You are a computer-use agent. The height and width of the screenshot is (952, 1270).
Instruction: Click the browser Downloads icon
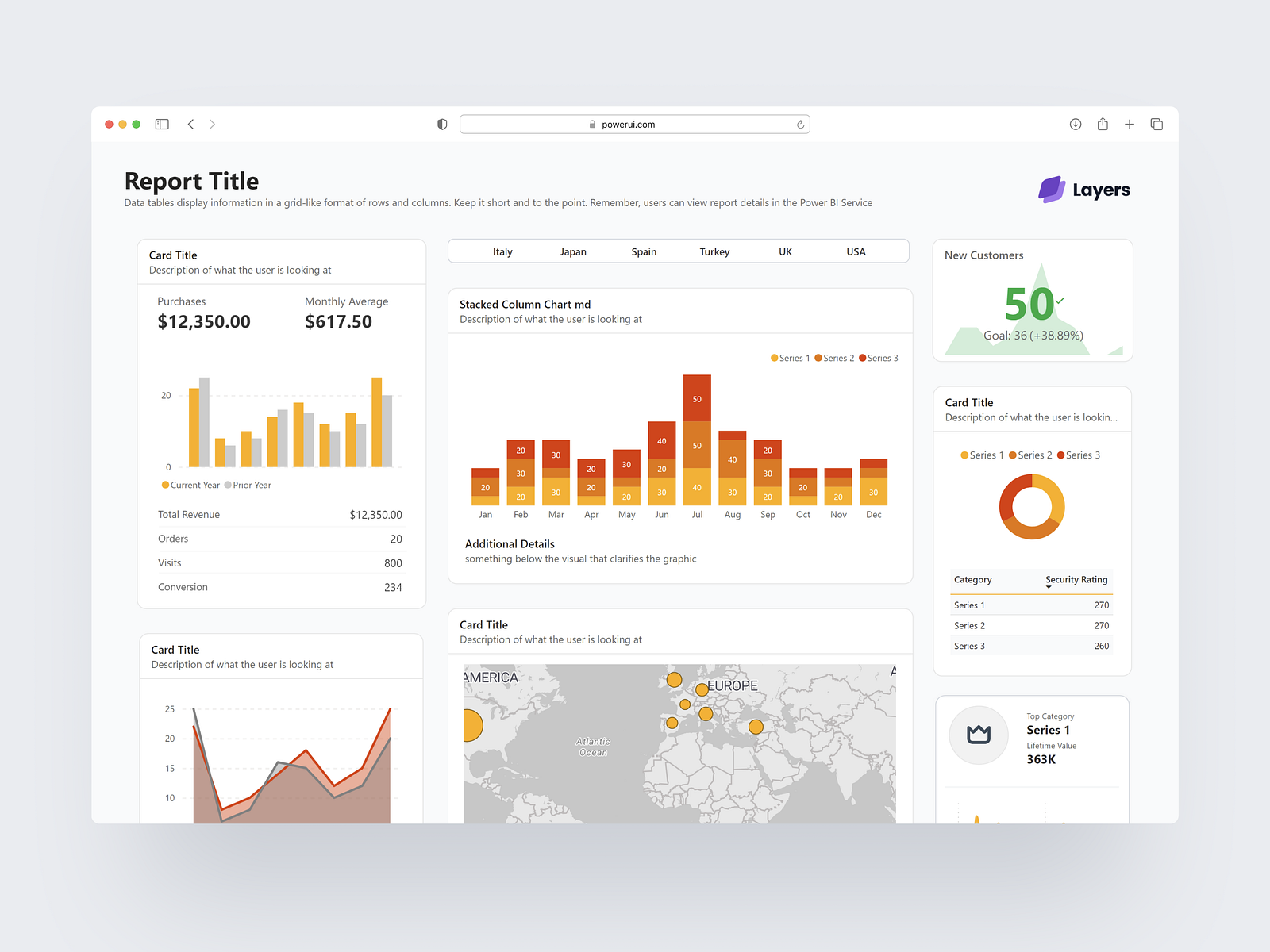[x=1076, y=124]
